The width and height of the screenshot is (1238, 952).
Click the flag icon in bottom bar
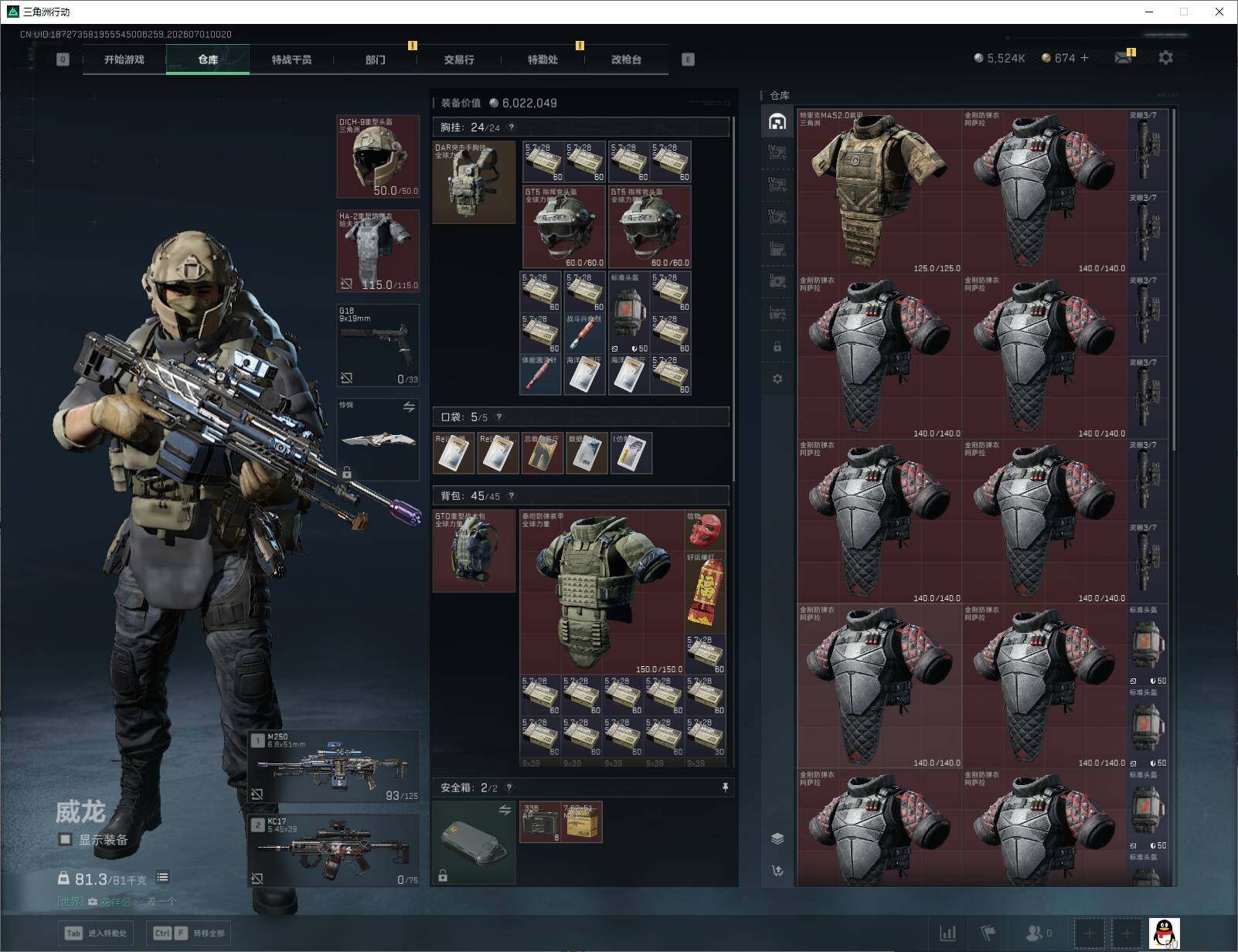pyautogui.click(x=988, y=933)
